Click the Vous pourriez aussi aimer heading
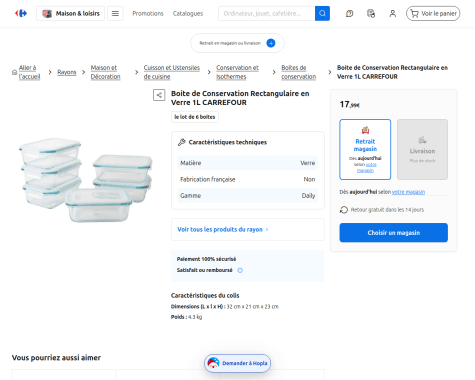Viewport: 475px width, 380px height. pos(56,358)
